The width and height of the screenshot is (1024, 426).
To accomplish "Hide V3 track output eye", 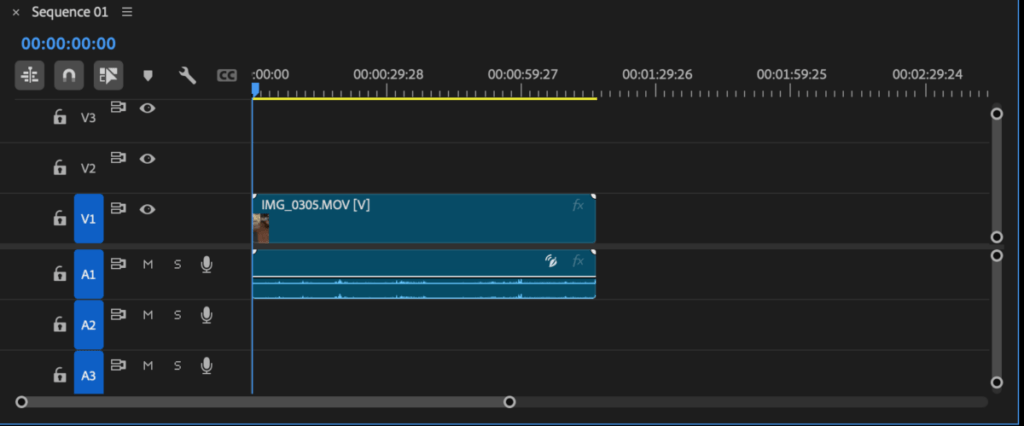I will point(147,107).
